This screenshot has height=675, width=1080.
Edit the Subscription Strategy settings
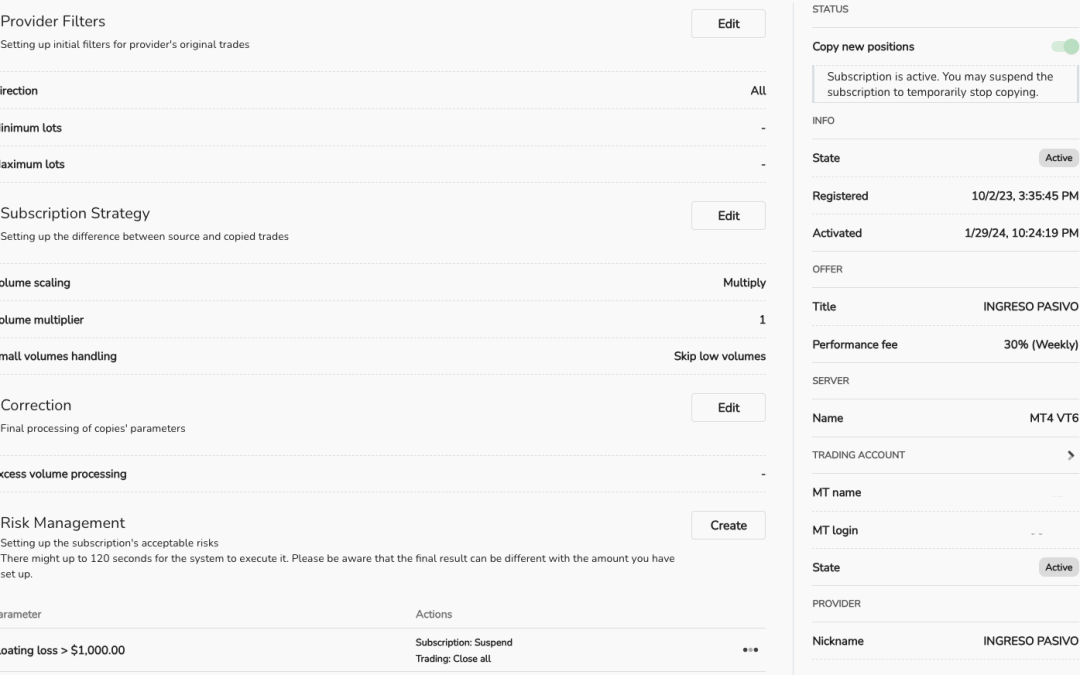728,216
